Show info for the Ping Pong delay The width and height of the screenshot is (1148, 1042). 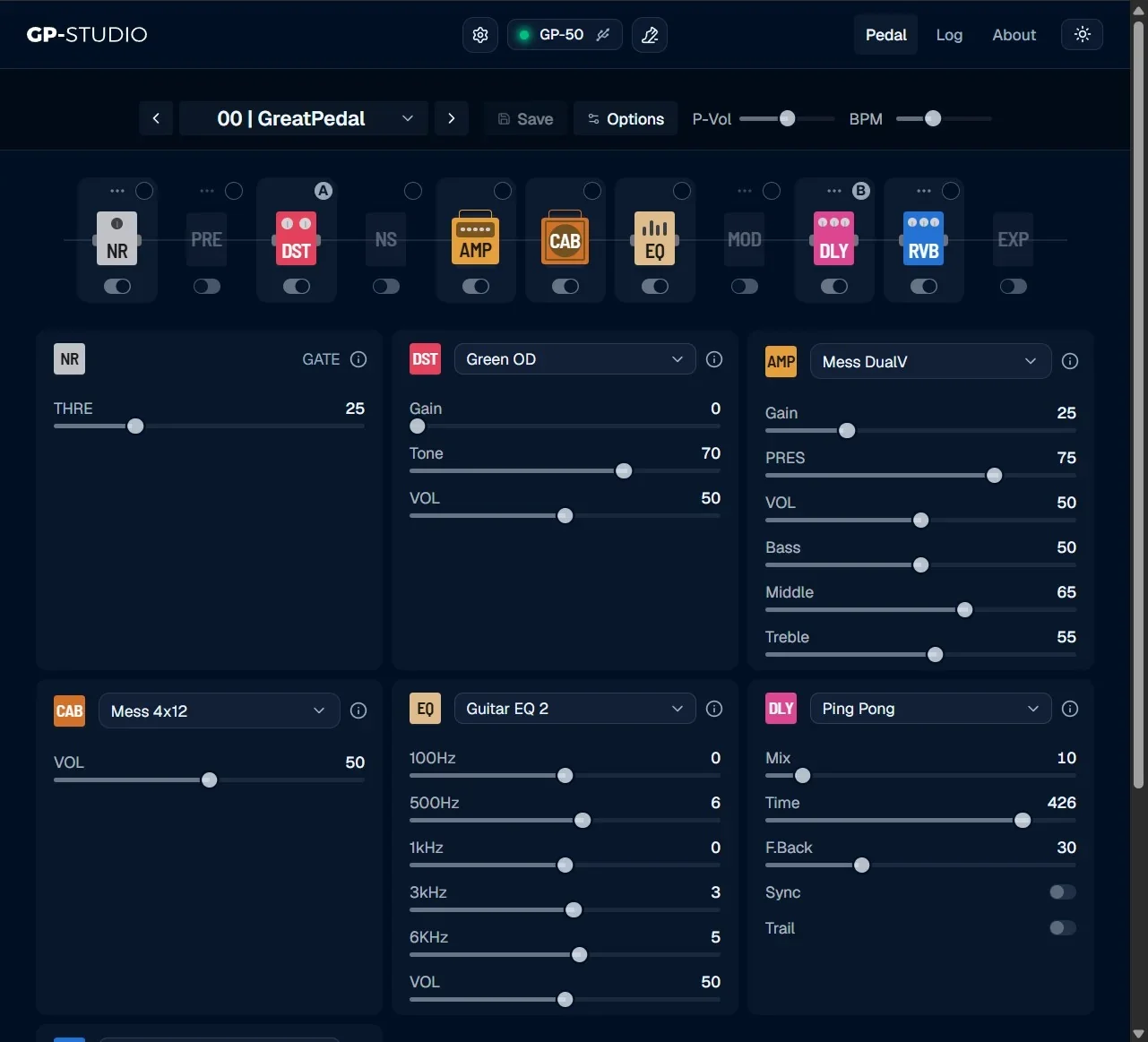[1070, 709]
